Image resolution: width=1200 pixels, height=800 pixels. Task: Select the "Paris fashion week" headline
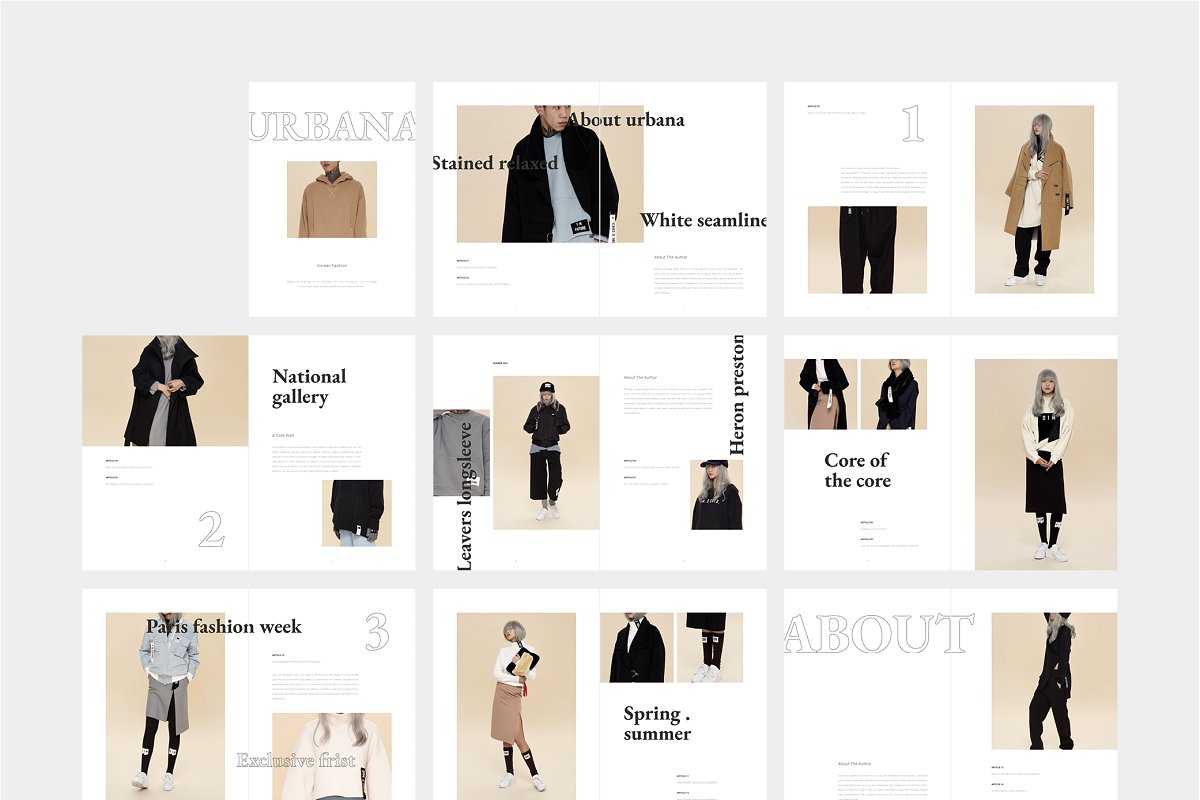(224, 627)
